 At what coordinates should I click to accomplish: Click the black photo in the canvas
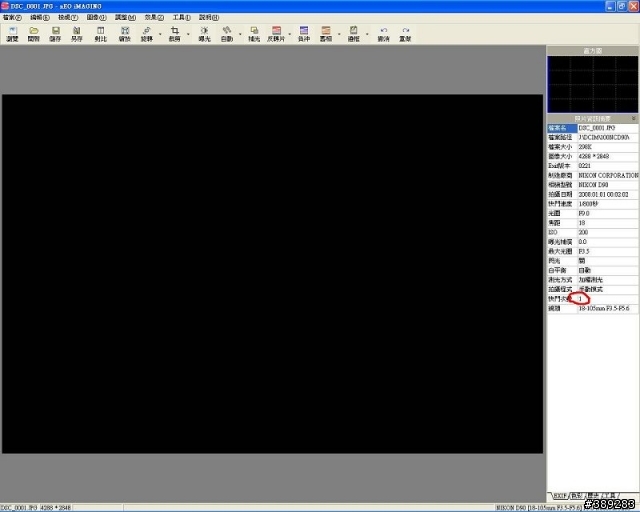(272, 274)
